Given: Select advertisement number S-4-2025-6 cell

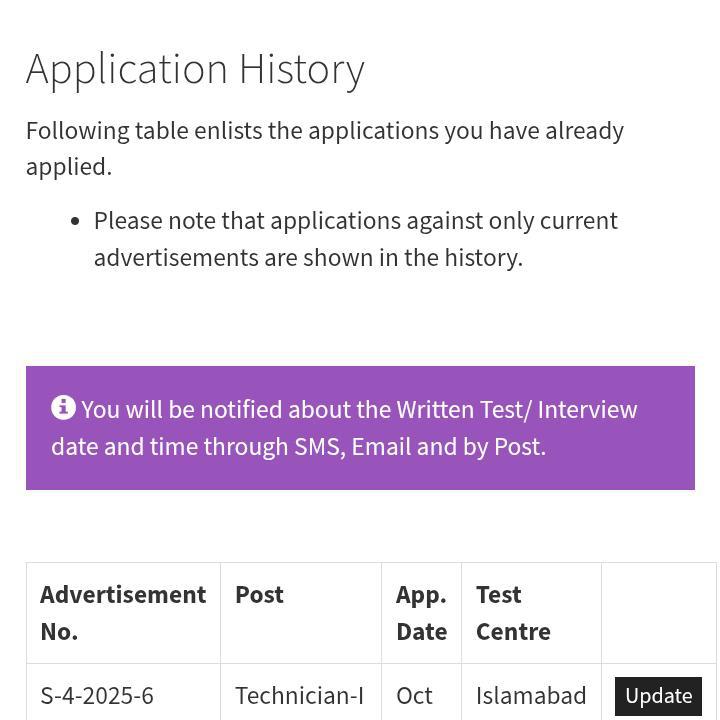Looking at the screenshot, I should tap(97, 695).
